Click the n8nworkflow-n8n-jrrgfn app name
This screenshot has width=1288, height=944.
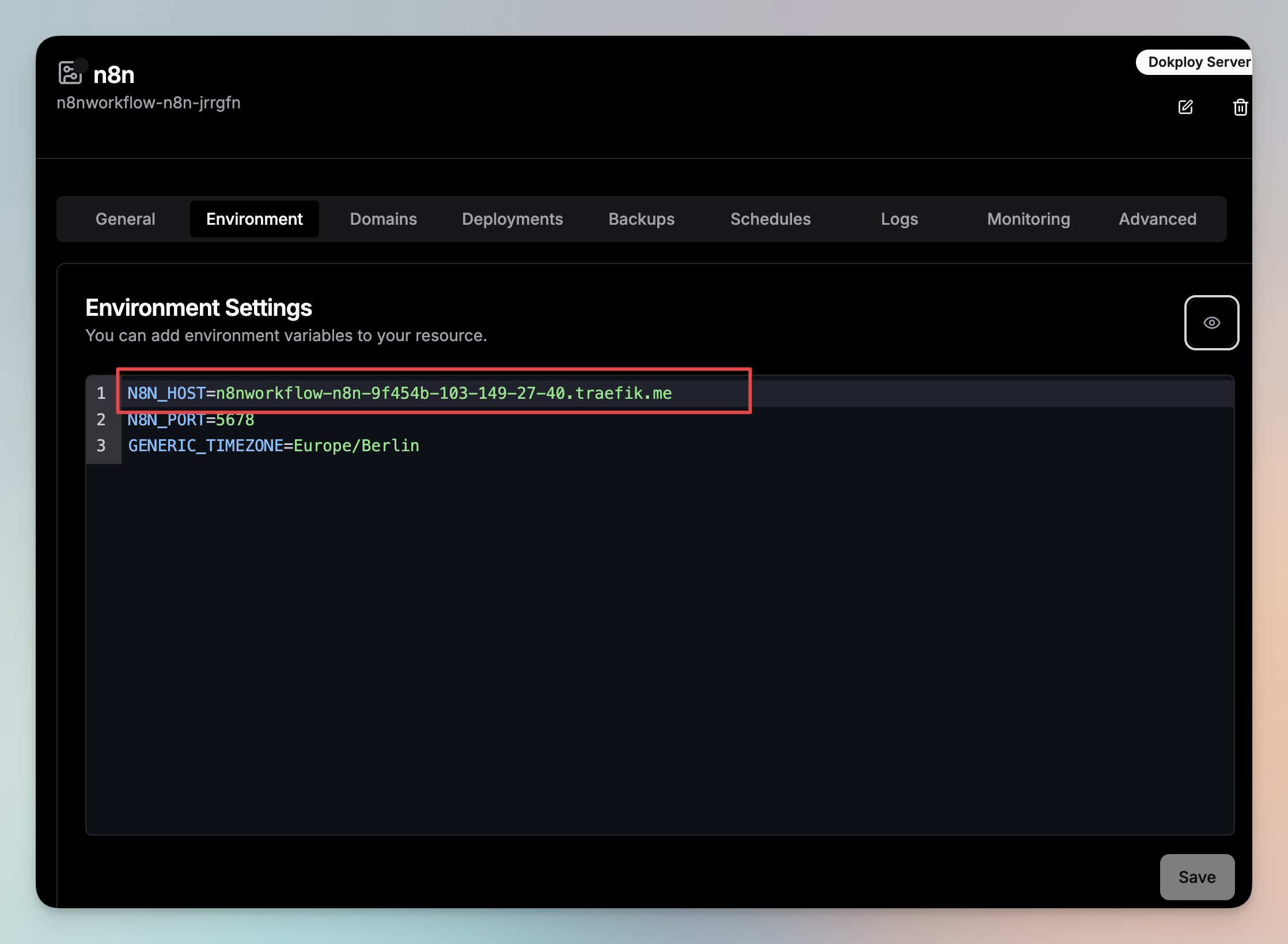[x=149, y=103]
